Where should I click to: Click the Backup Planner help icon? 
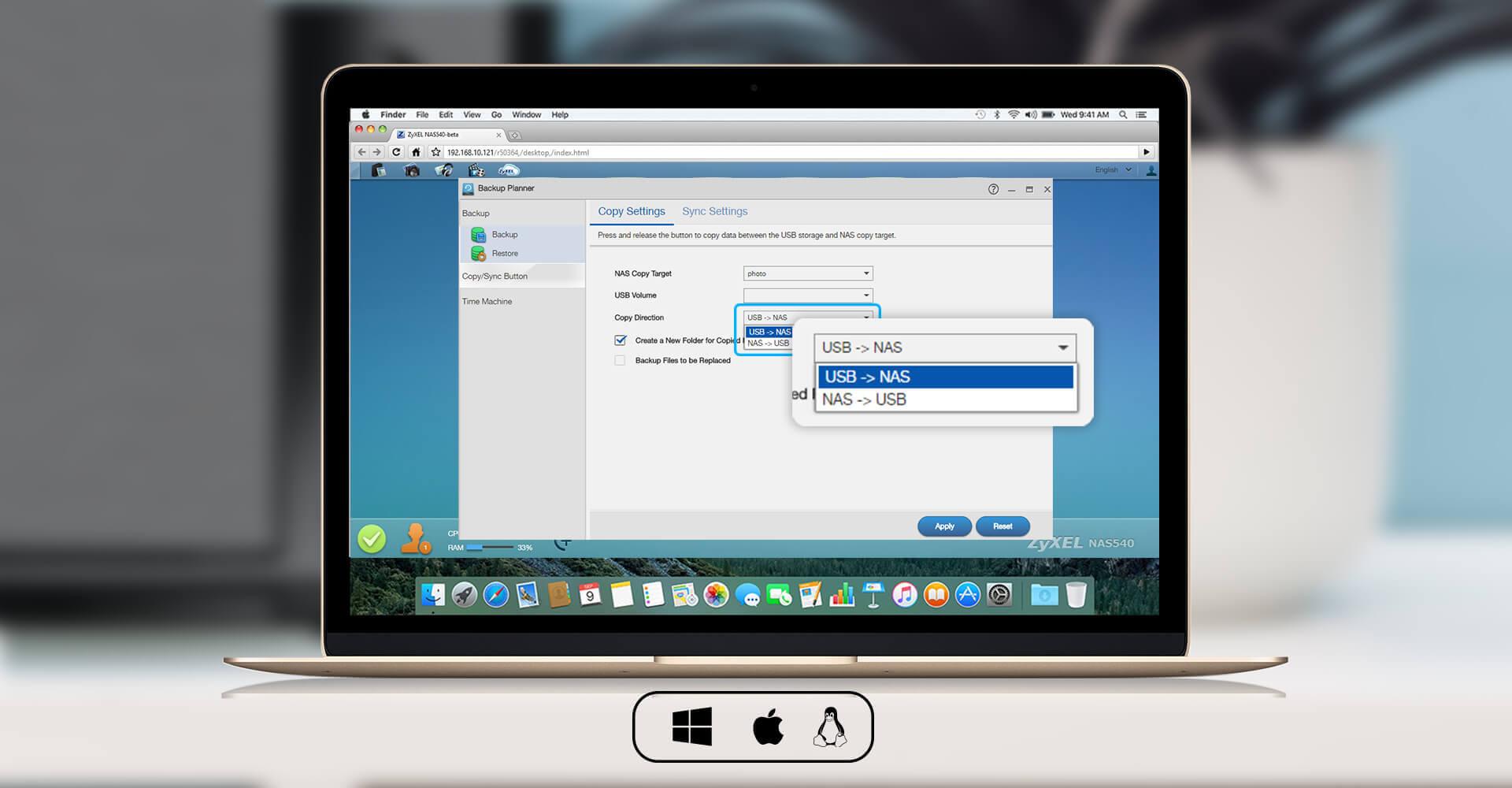(993, 189)
